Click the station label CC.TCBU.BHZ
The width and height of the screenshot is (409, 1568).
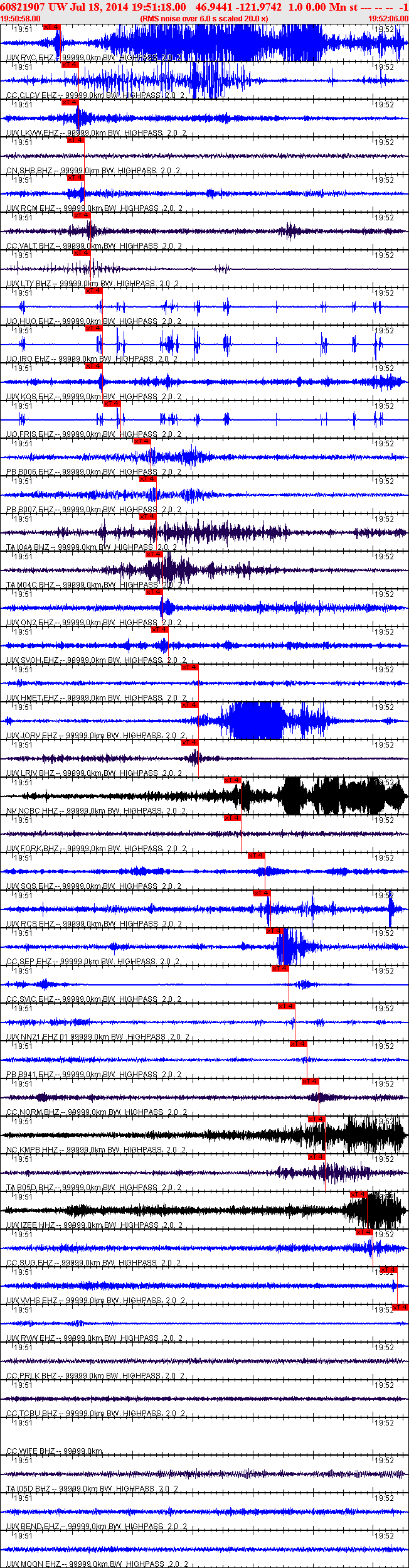click(32, 1414)
